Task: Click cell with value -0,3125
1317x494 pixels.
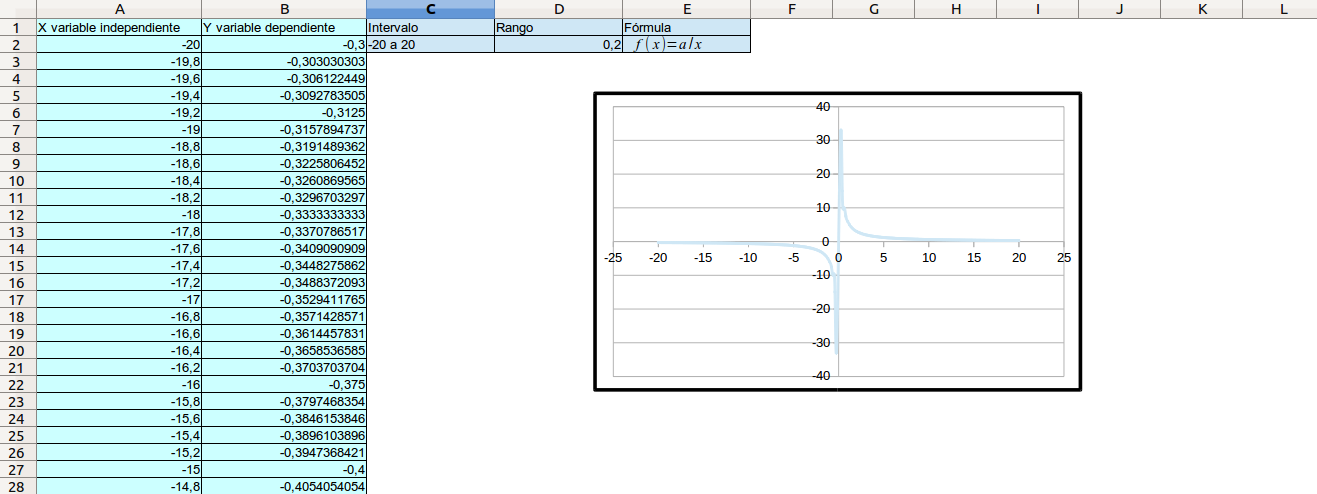Action: 285,112
